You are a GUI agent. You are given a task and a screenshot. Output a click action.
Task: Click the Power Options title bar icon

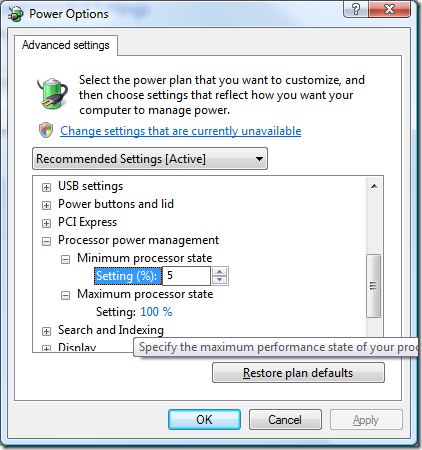15,15
